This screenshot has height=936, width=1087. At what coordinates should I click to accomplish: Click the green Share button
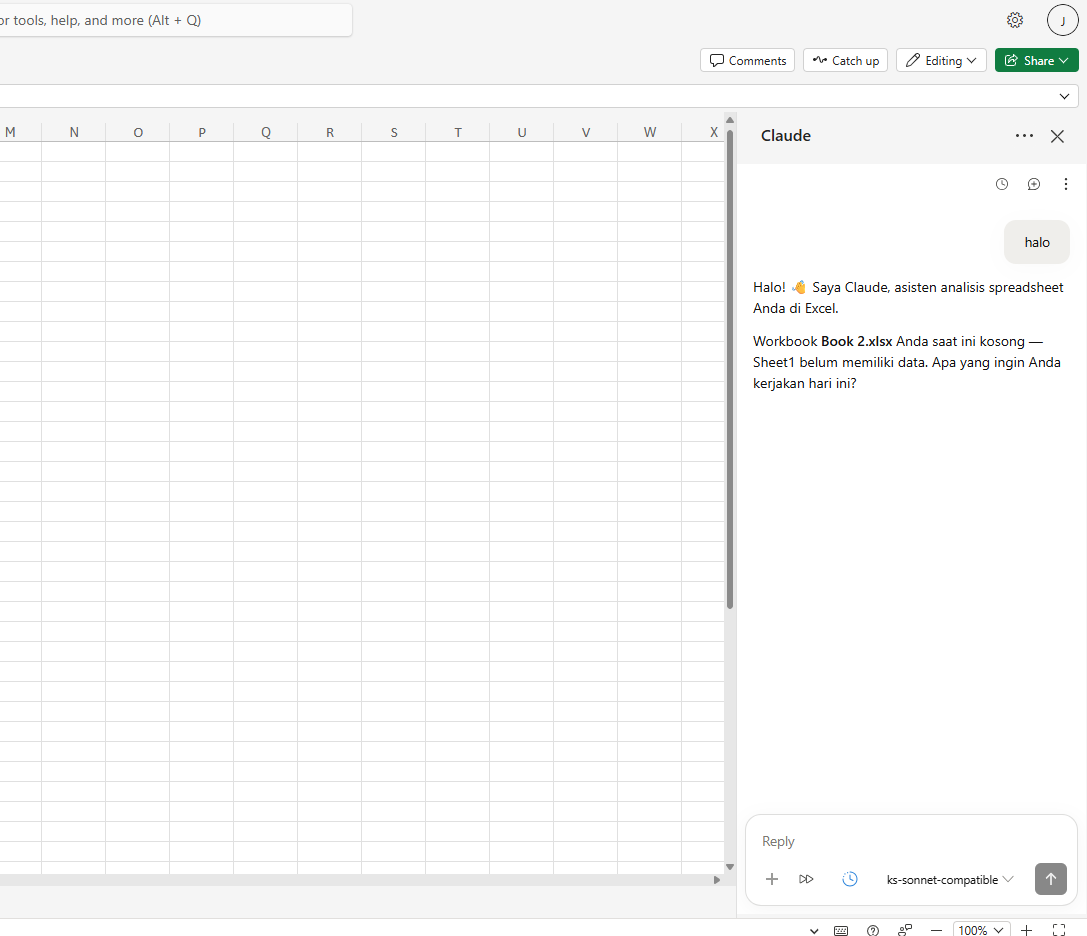coord(1036,60)
